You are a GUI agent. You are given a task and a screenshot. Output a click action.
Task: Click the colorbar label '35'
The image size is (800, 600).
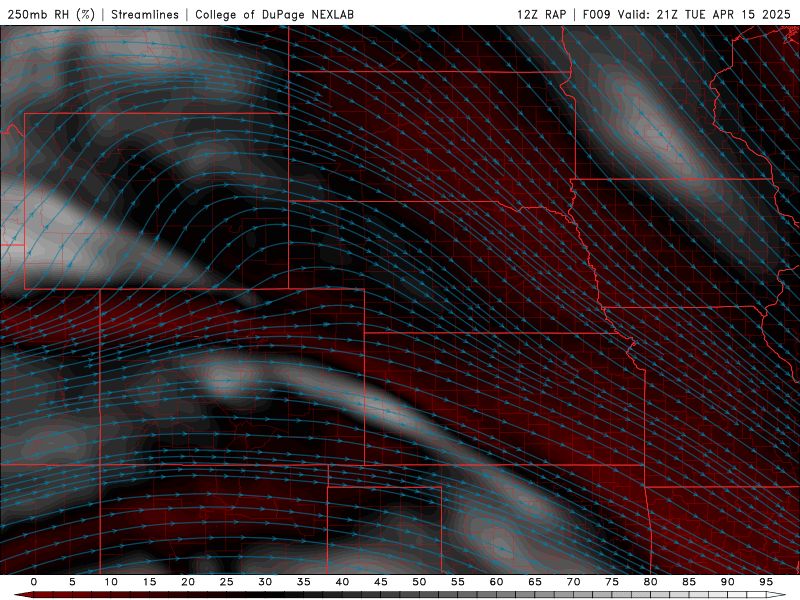304,582
